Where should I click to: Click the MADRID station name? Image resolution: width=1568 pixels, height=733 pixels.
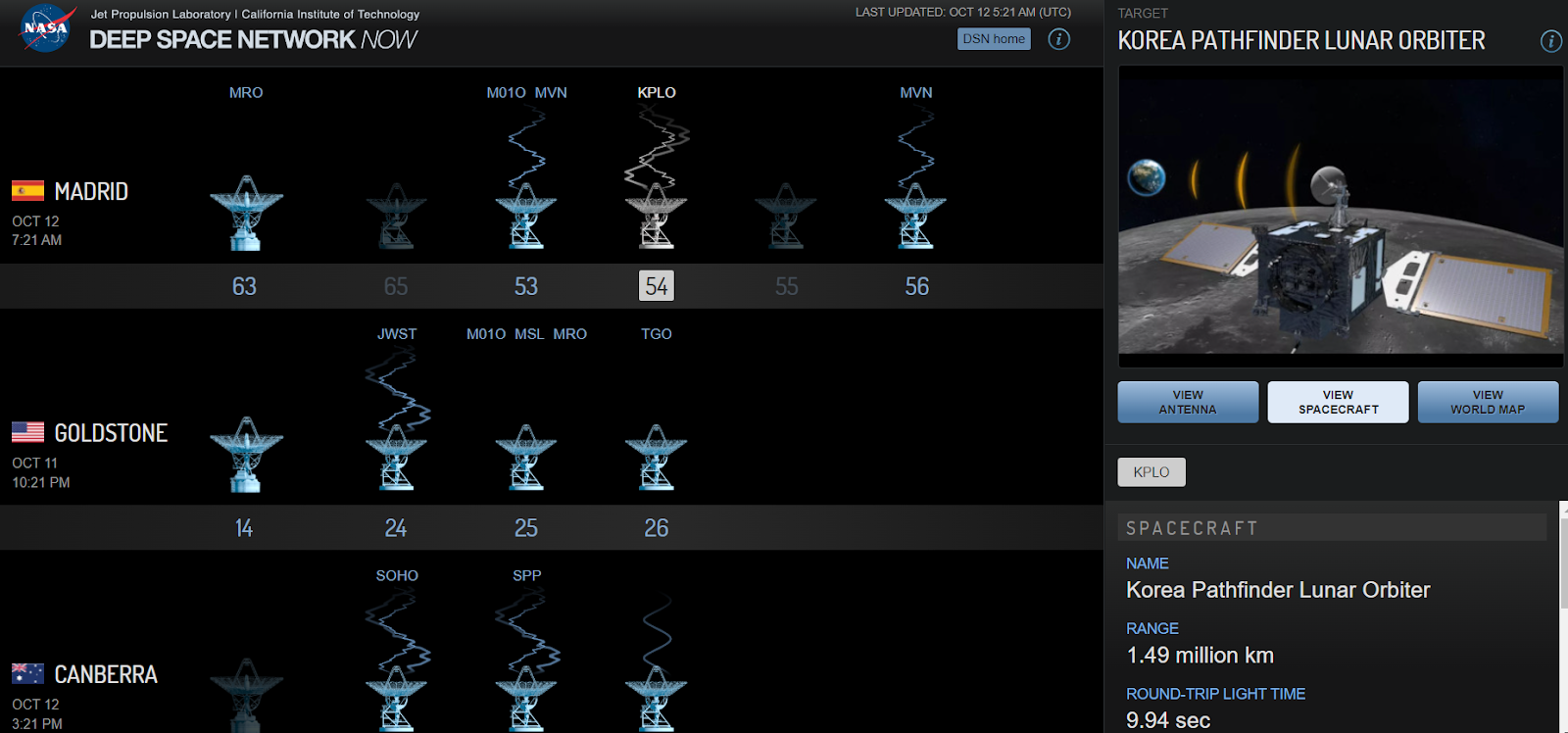tap(91, 191)
